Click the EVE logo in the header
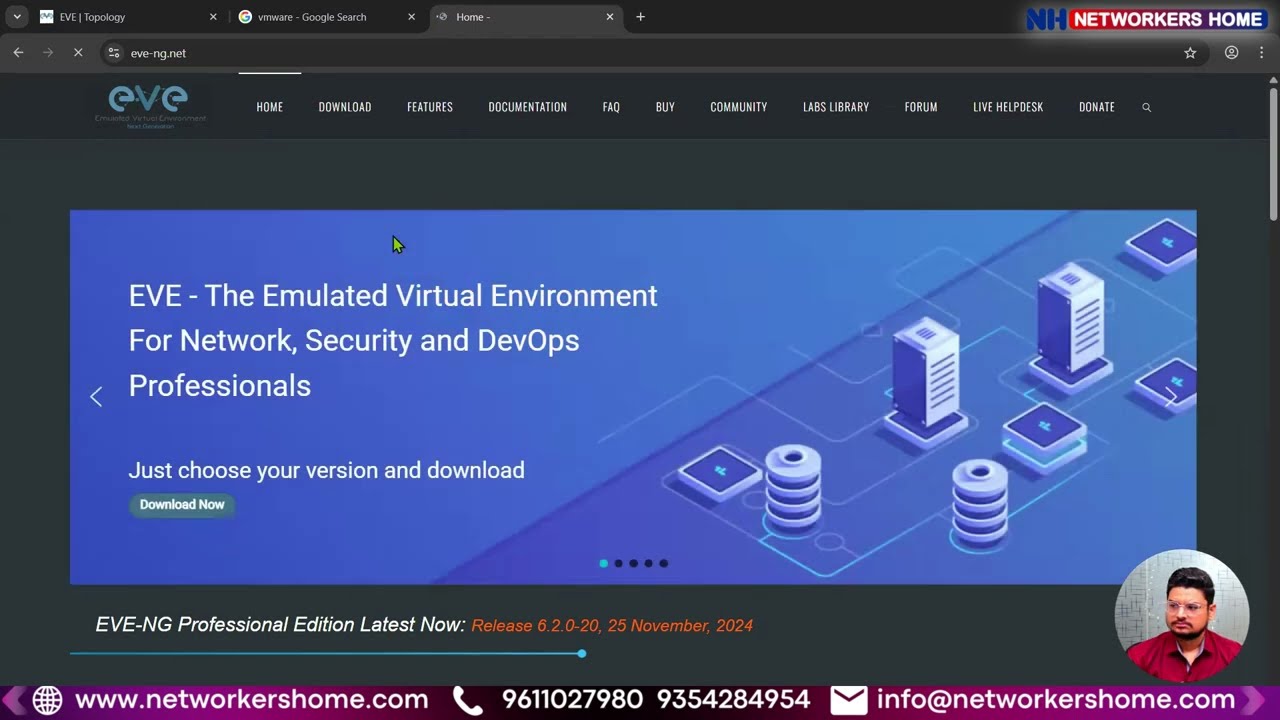This screenshot has height=720, width=1280. (150, 106)
